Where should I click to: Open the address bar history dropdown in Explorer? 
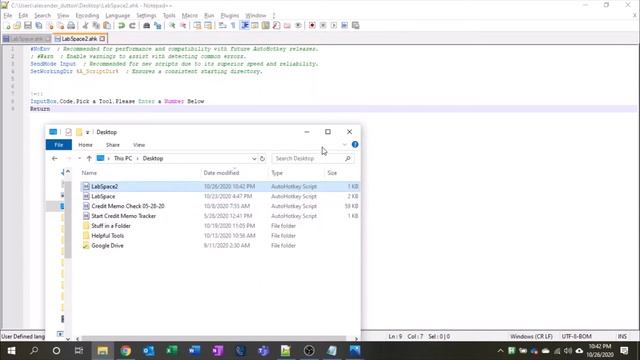tap(254, 158)
